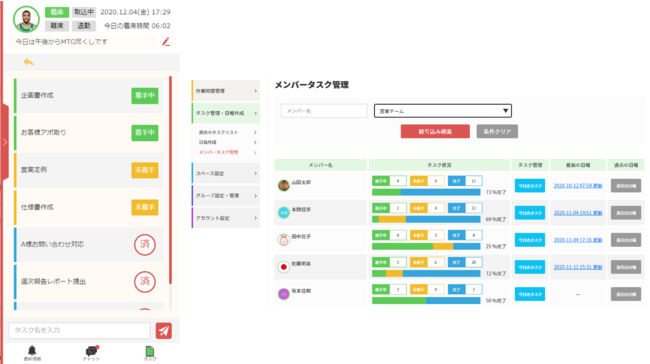The width and height of the screenshot is (650, 364).
Task: Click the red task list scrollbar
Action: click(170, 180)
